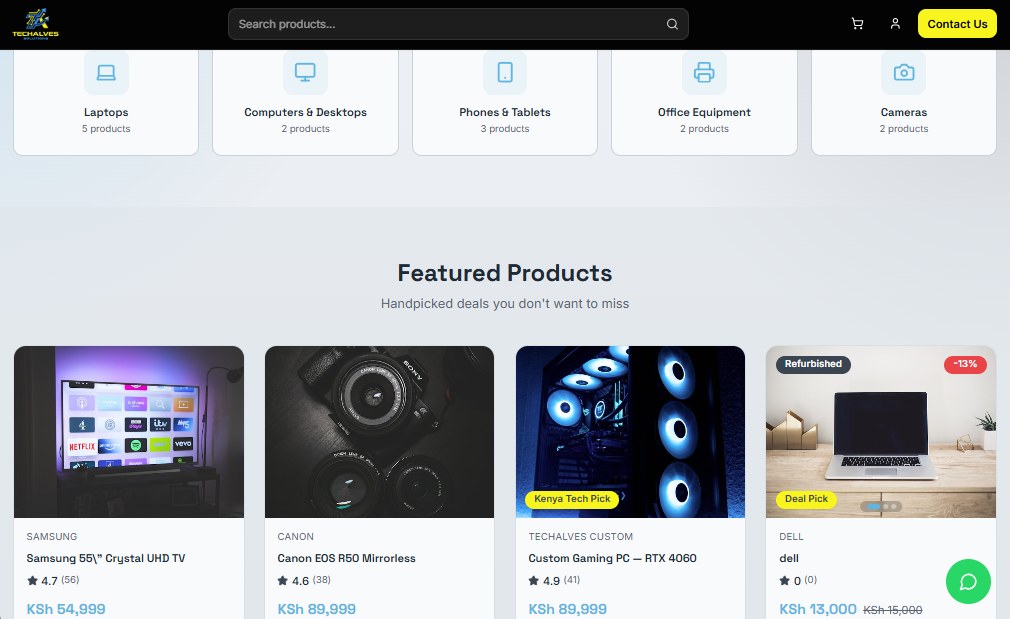
Task: Open the Gaming PC product image
Action: pyautogui.click(x=630, y=432)
